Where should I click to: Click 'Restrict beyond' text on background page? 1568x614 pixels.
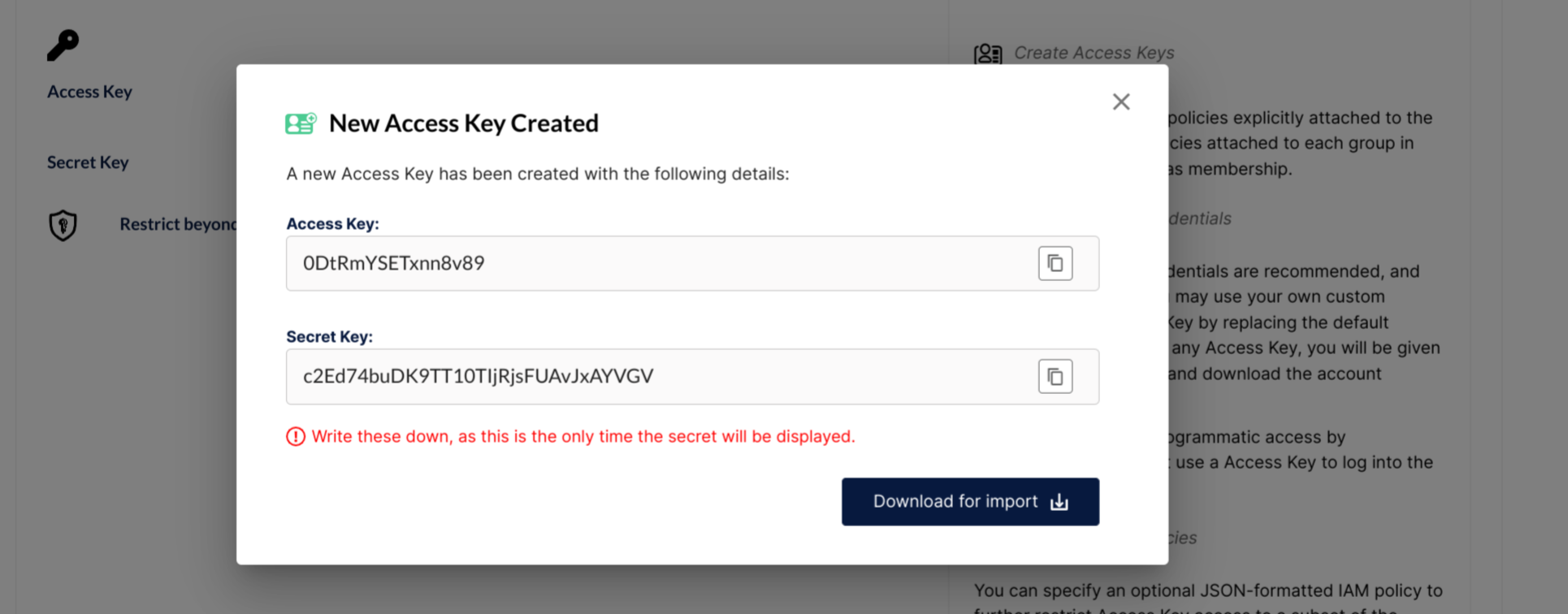[x=178, y=224]
